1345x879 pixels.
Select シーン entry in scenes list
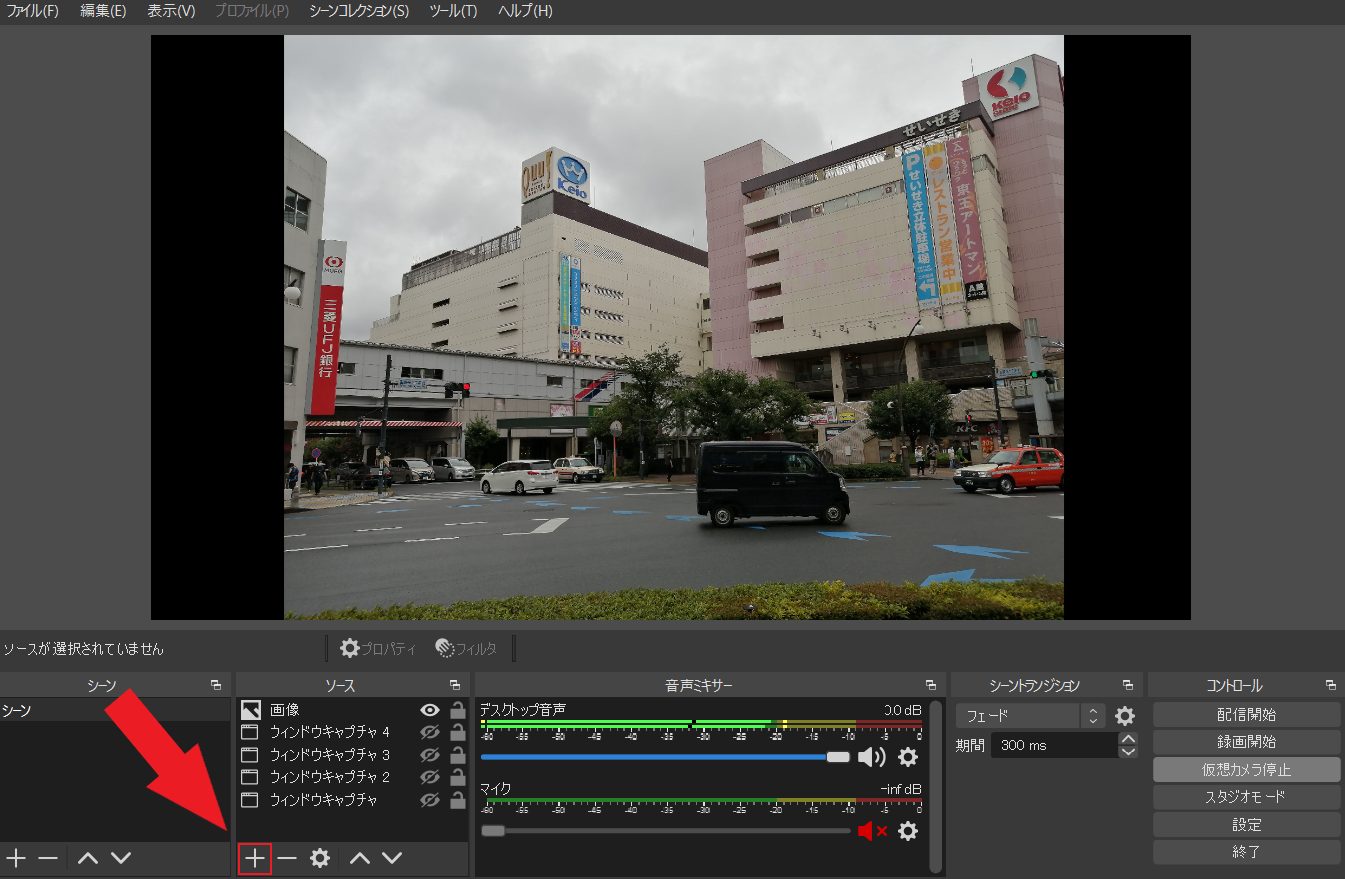(x=115, y=710)
